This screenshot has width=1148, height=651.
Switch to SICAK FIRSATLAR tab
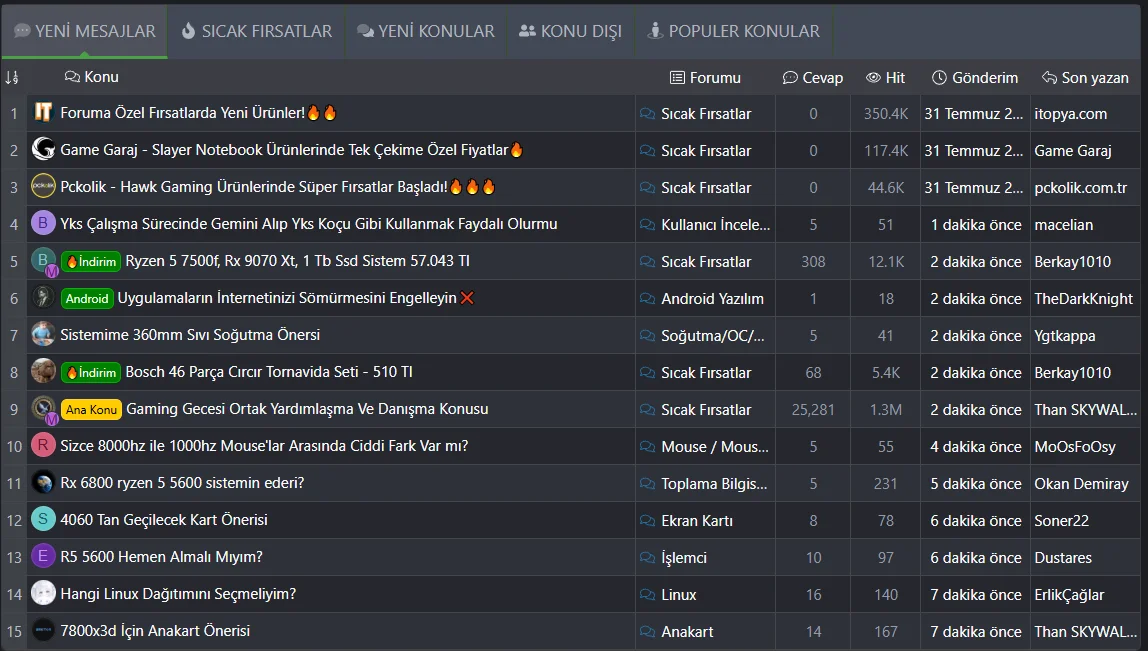[256, 31]
